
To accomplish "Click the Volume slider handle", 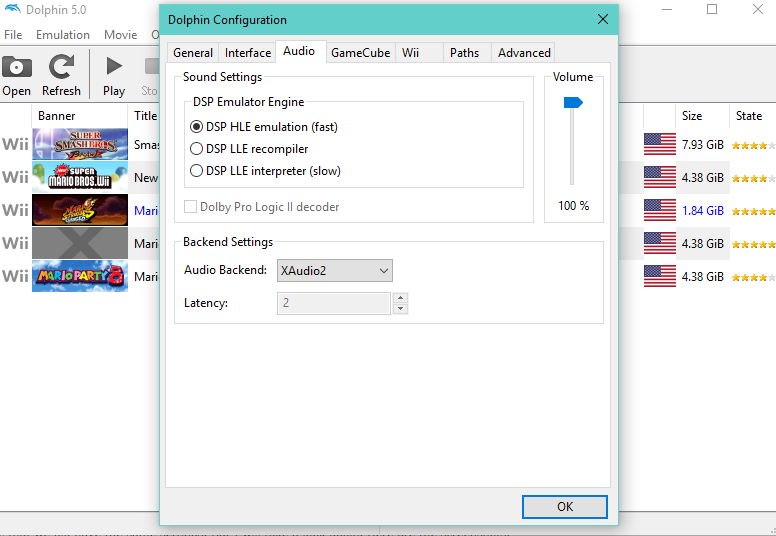I will [x=573, y=102].
